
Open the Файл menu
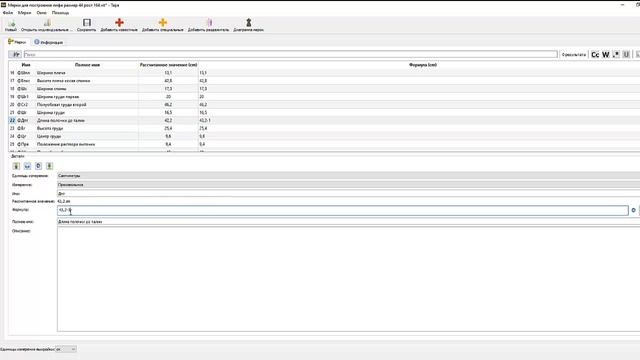click(8, 13)
